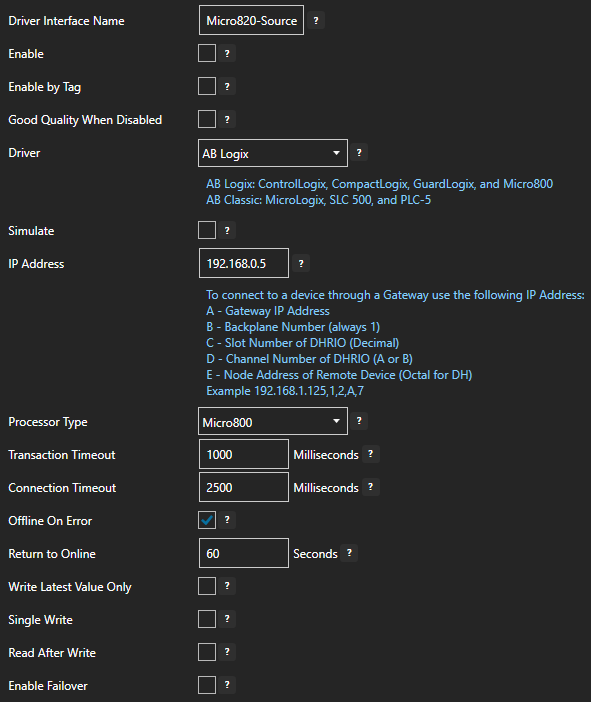The image size is (591, 702).
Task: Click the Driver Interface Name text box
Action: point(252,20)
